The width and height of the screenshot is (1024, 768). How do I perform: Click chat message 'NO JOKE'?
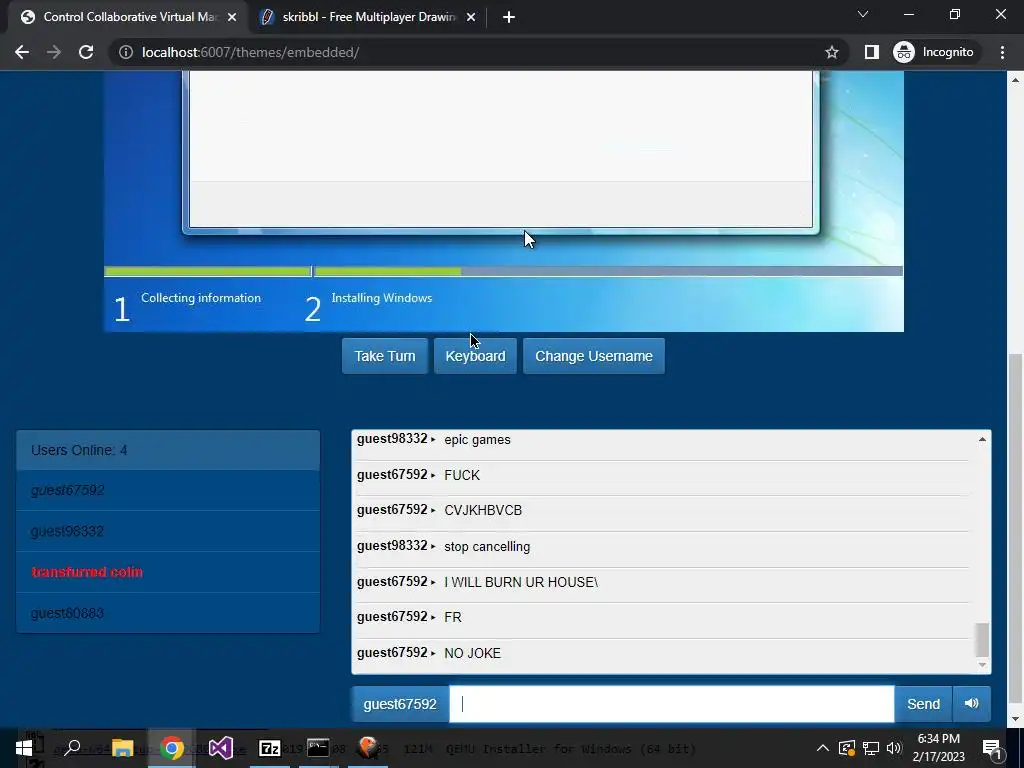[473, 653]
